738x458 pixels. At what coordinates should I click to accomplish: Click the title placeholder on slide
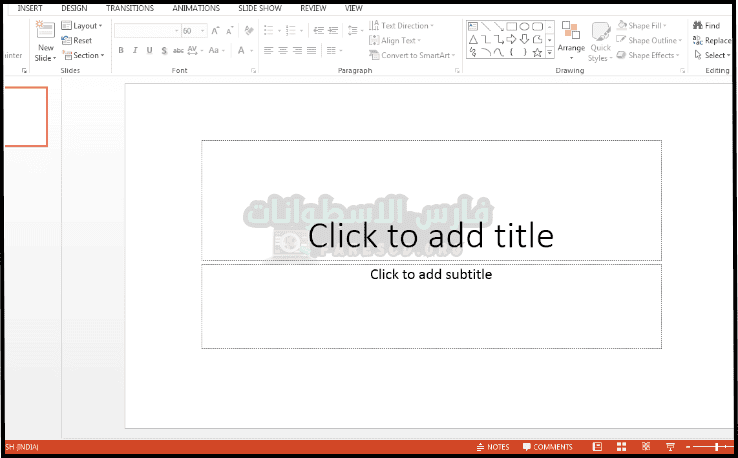pos(431,200)
